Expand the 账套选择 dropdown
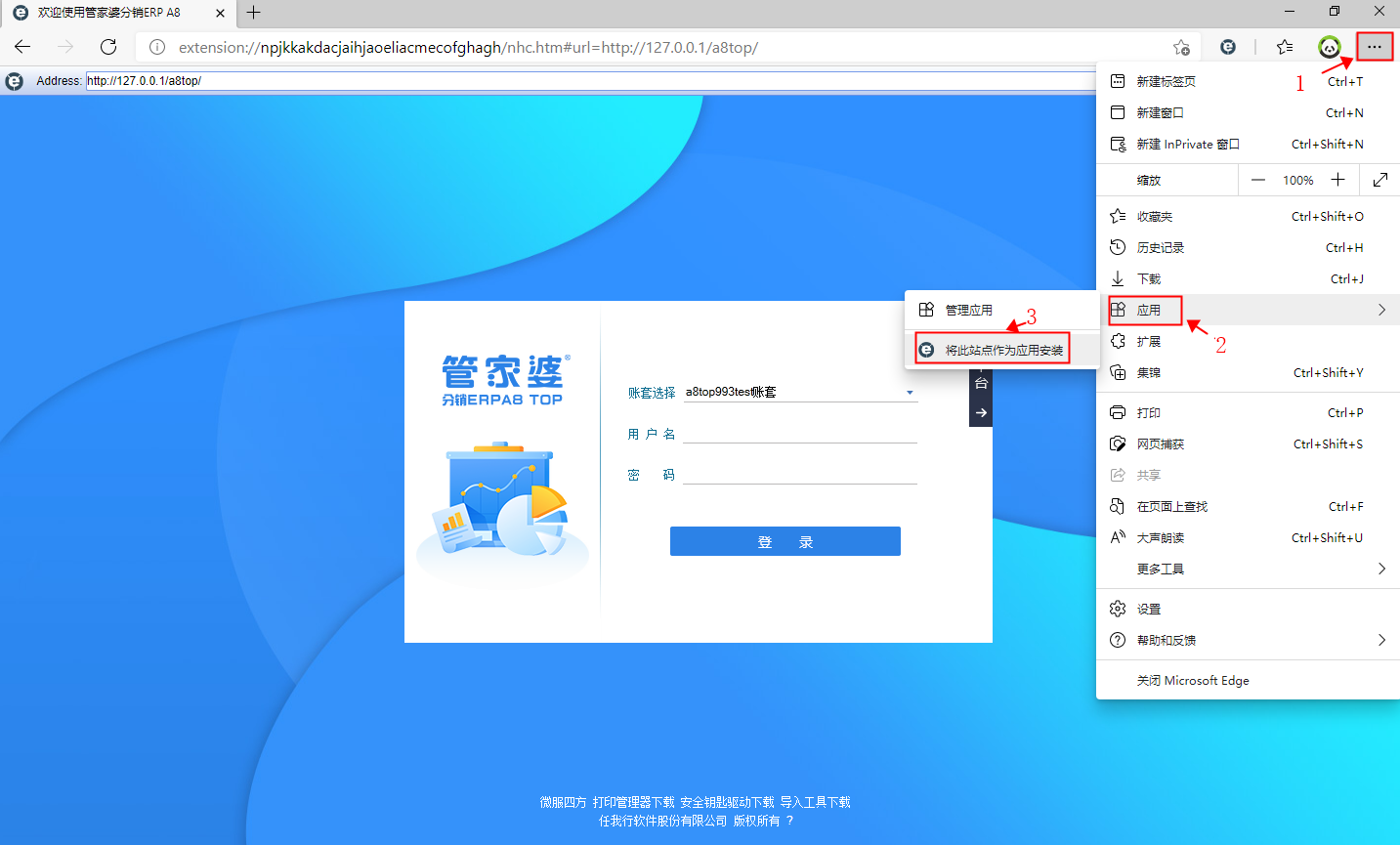Screen dimensions: 1400x845 (x=909, y=393)
